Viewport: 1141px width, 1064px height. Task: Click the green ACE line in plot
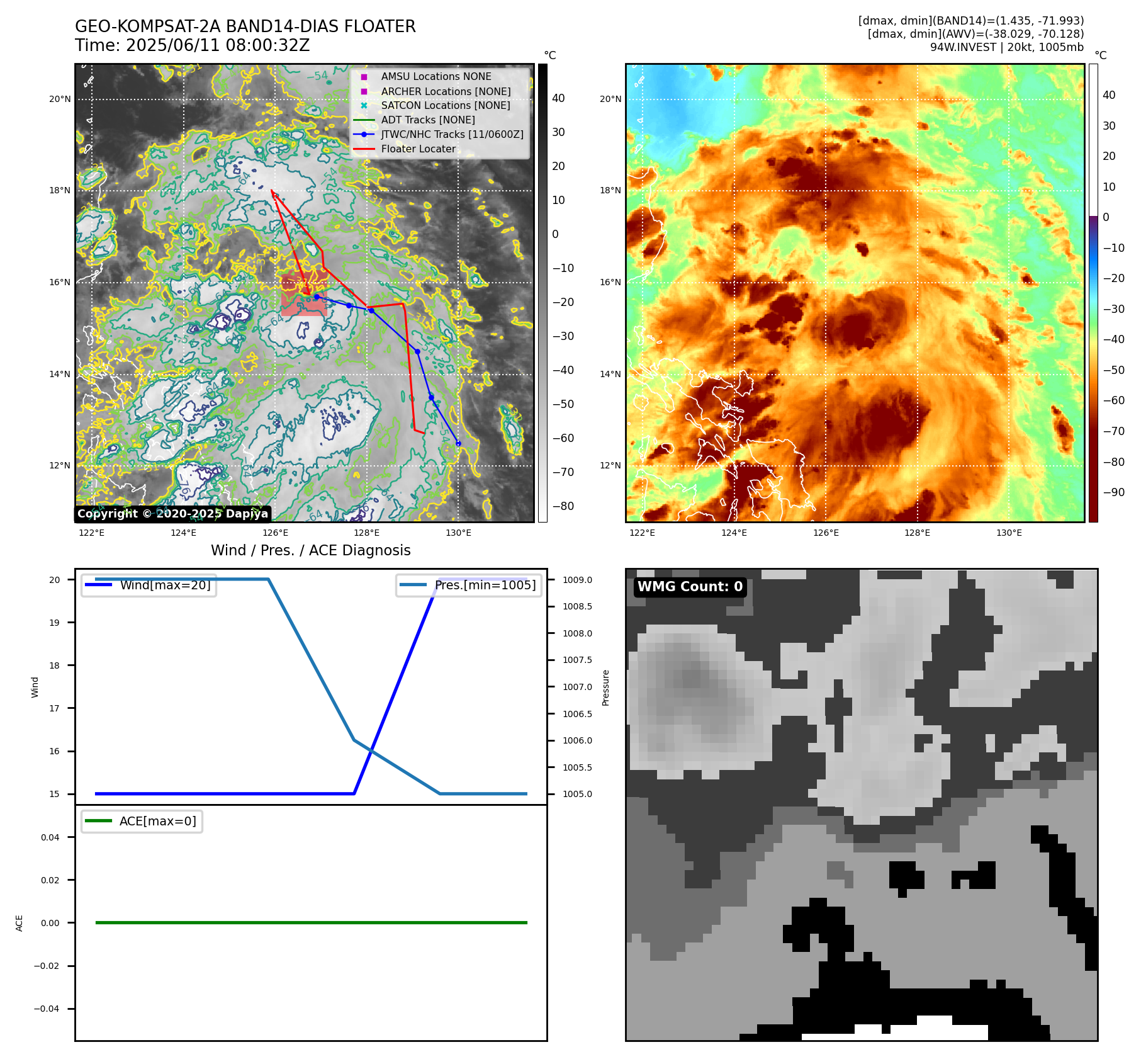click(311, 922)
